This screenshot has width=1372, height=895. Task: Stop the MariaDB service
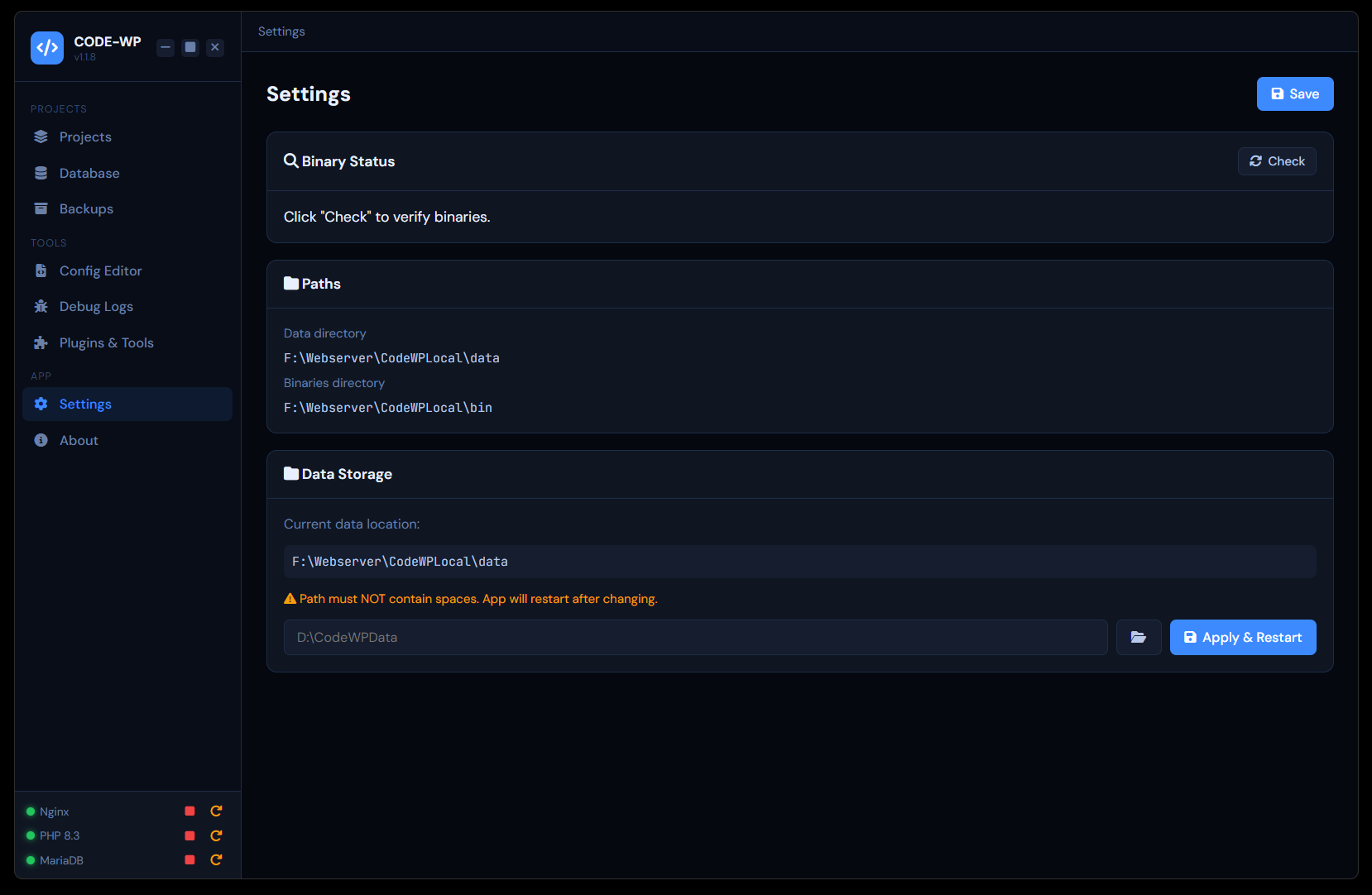click(x=189, y=860)
